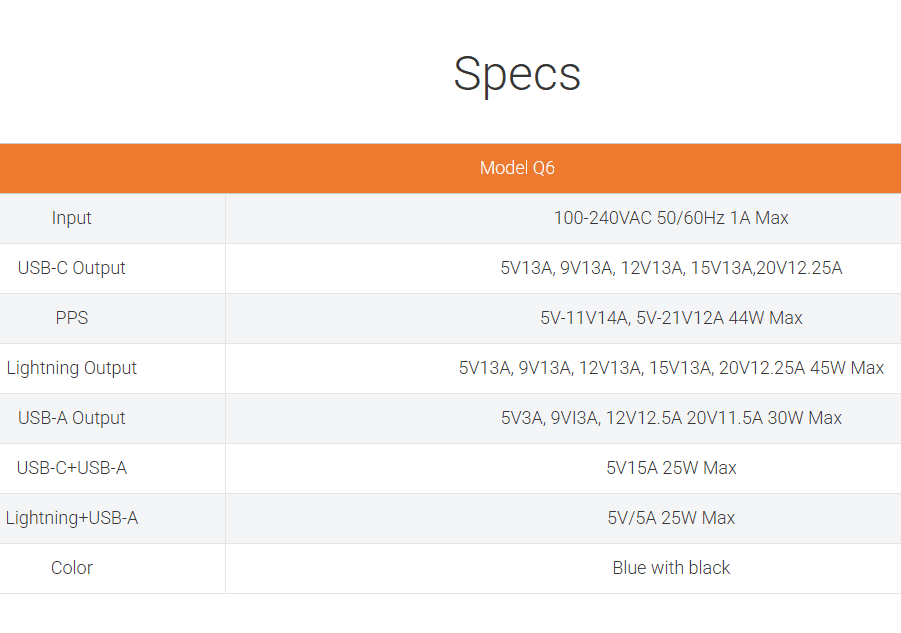Click the USB-C Output voltage specifications

tap(671, 268)
